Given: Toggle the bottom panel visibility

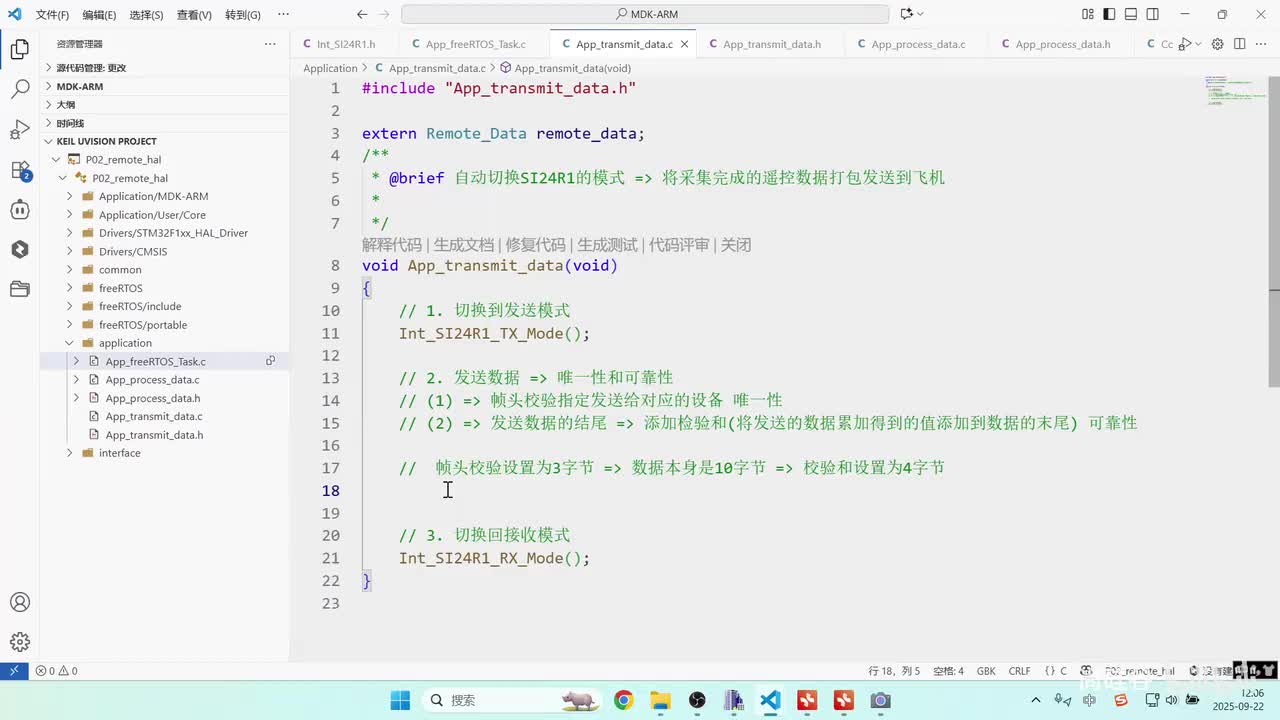Looking at the screenshot, I should pos(1131,14).
